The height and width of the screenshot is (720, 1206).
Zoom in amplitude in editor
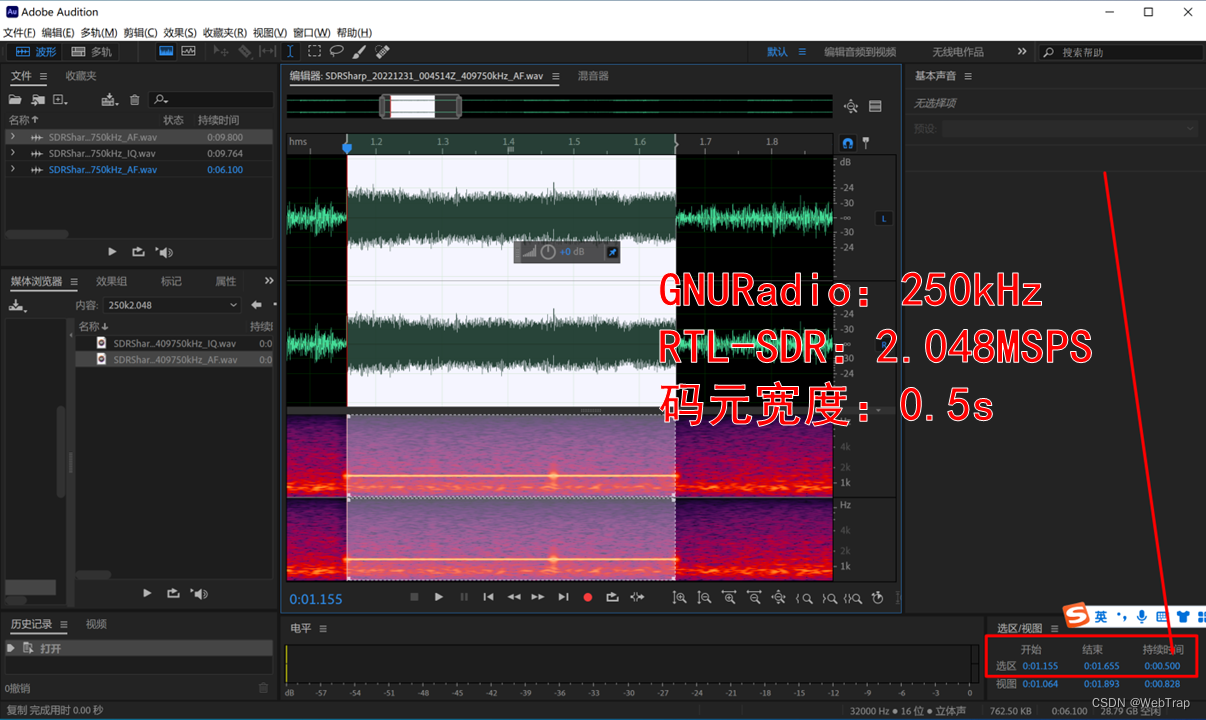point(680,597)
